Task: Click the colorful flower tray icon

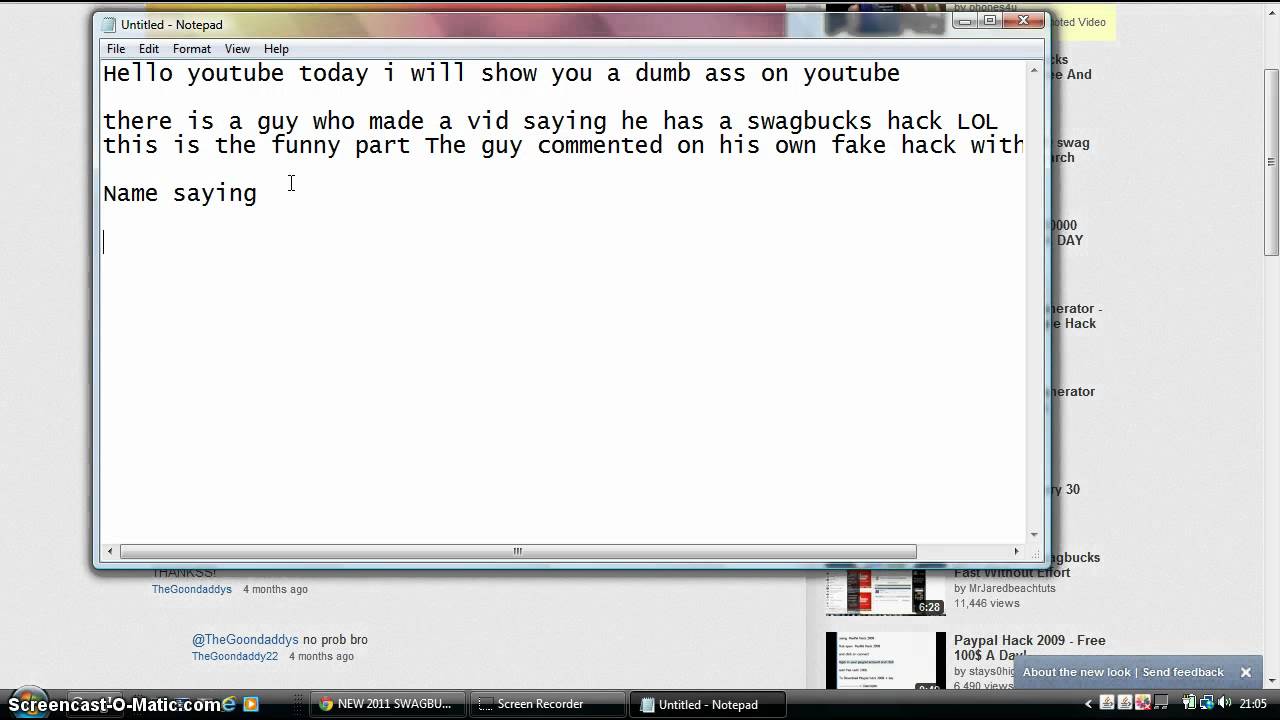Action: tap(1143, 703)
